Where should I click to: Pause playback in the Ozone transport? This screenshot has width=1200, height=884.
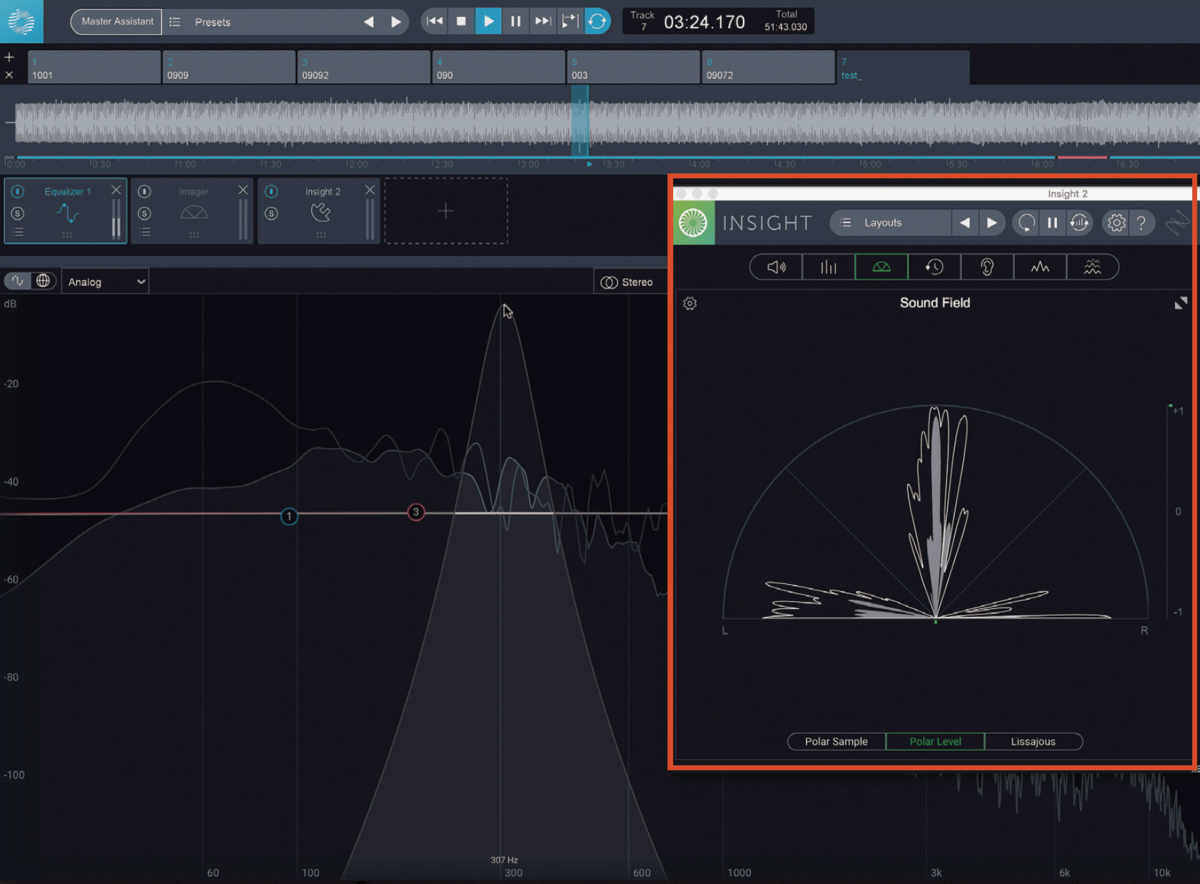515,21
